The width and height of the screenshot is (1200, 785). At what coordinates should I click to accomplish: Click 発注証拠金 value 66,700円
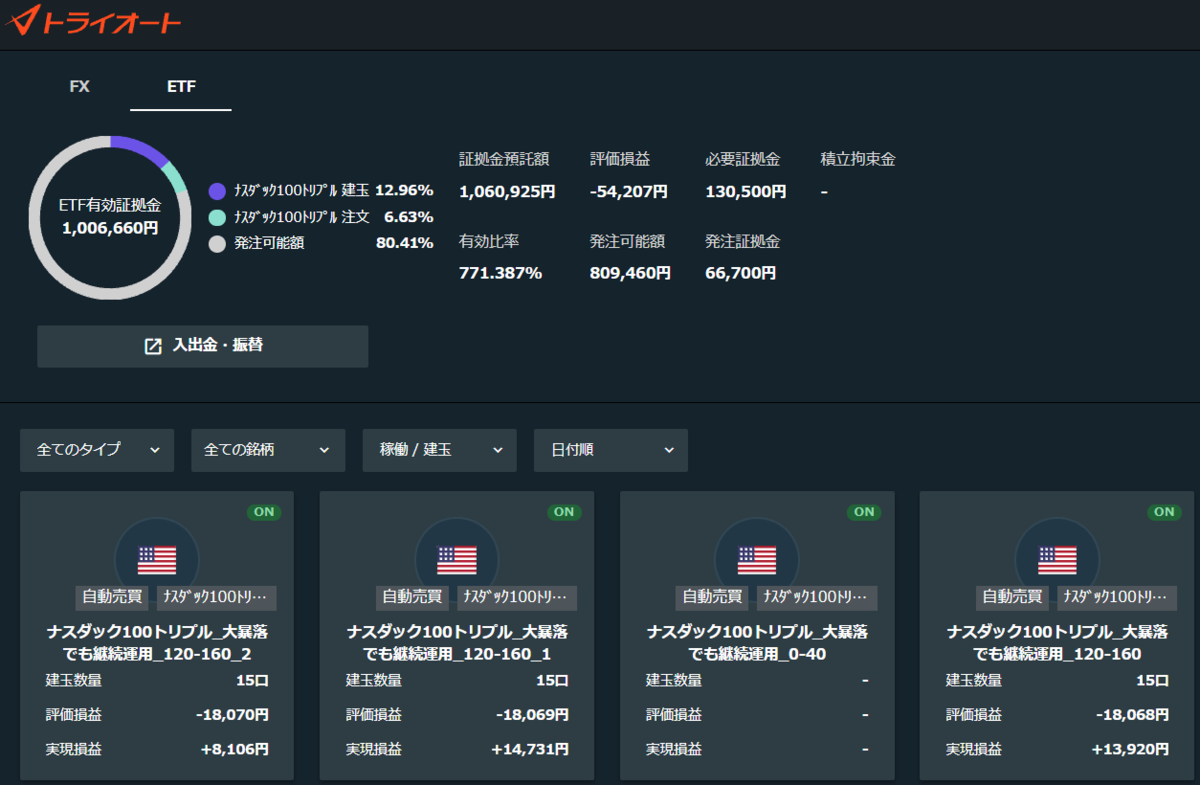click(740, 272)
